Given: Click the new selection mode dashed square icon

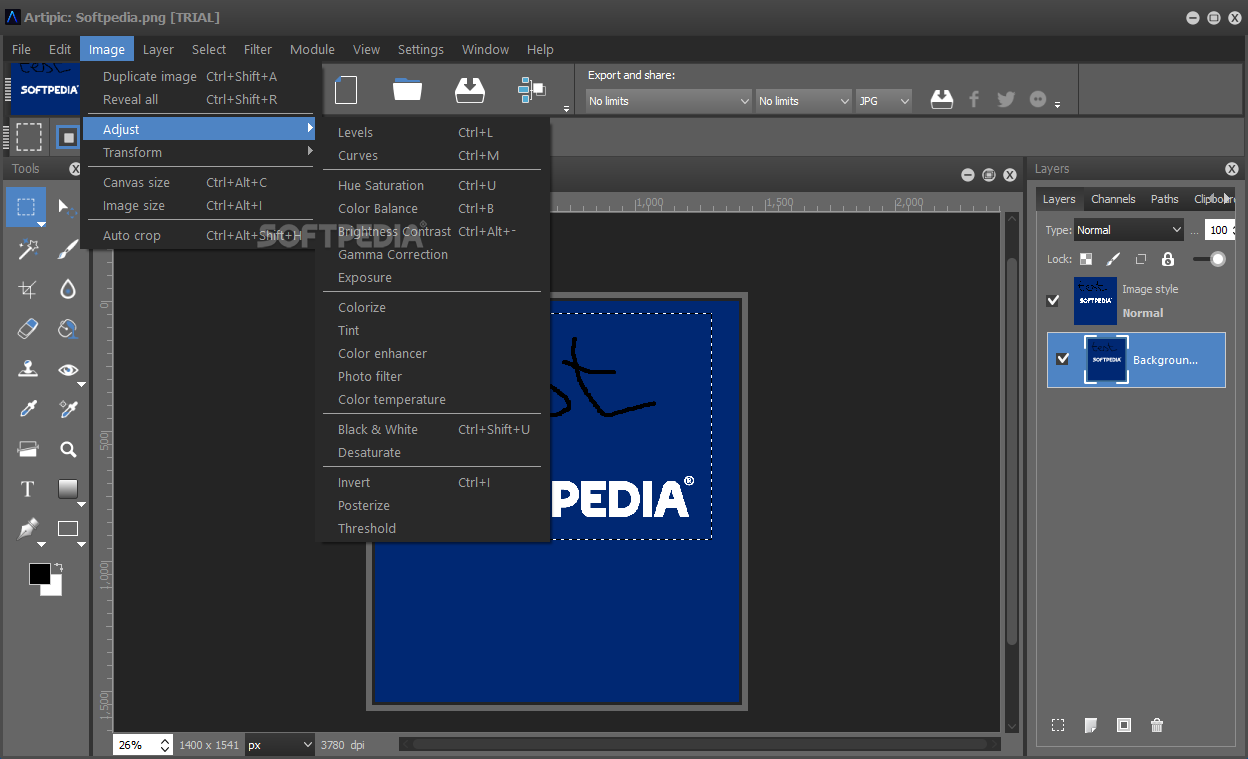Looking at the screenshot, I should tap(29, 137).
